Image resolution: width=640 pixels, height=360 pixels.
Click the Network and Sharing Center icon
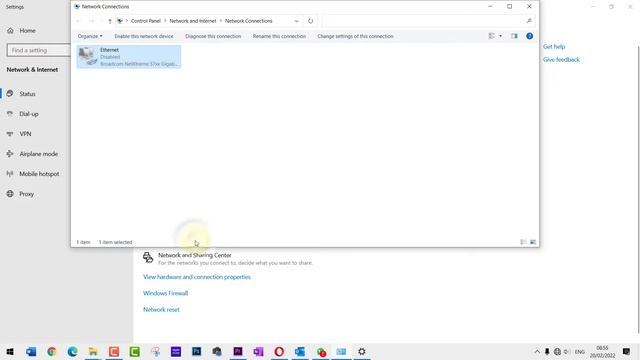click(x=148, y=257)
